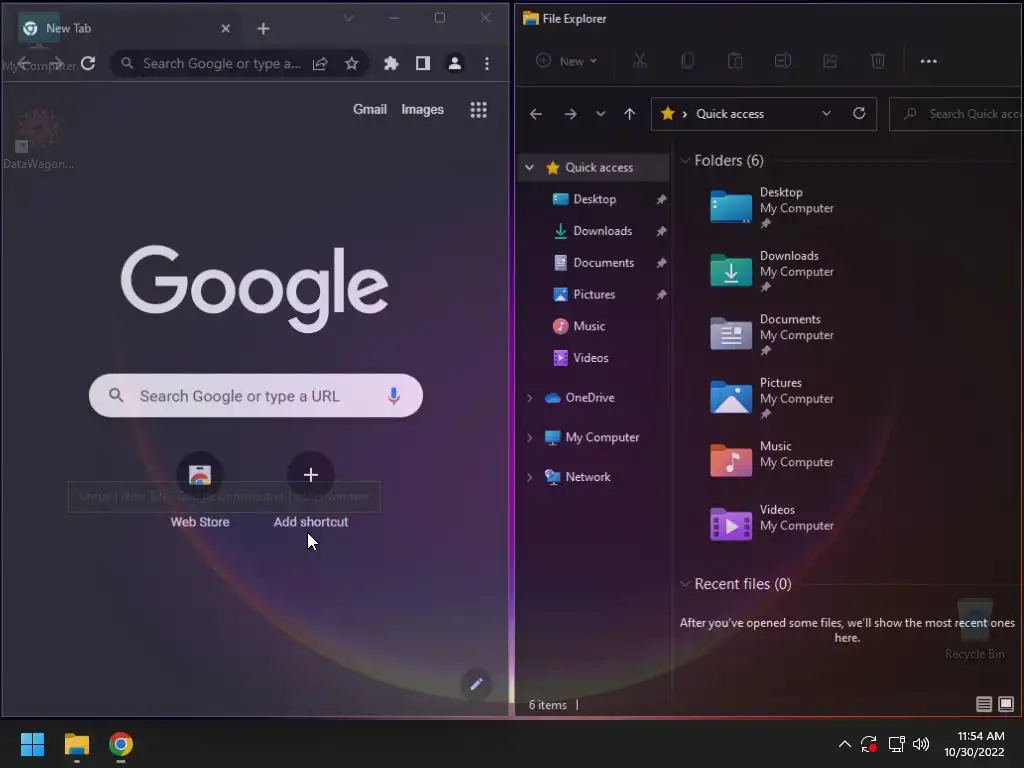The height and width of the screenshot is (768, 1024).
Task: Collapse the Folders (6) group
Action: pyautogui.click(x=685, y=161)
